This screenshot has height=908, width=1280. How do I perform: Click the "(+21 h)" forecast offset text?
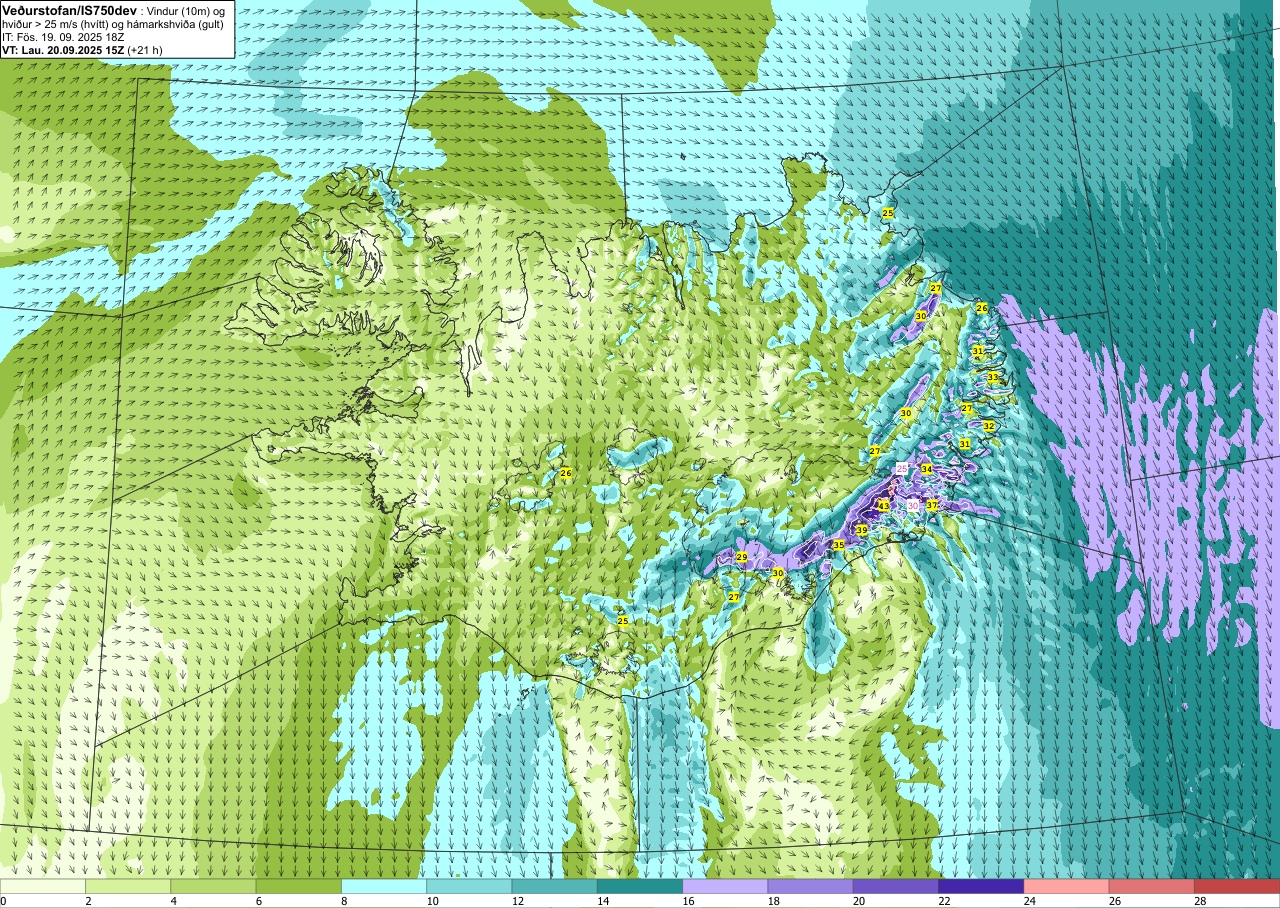tap(145, 50)
